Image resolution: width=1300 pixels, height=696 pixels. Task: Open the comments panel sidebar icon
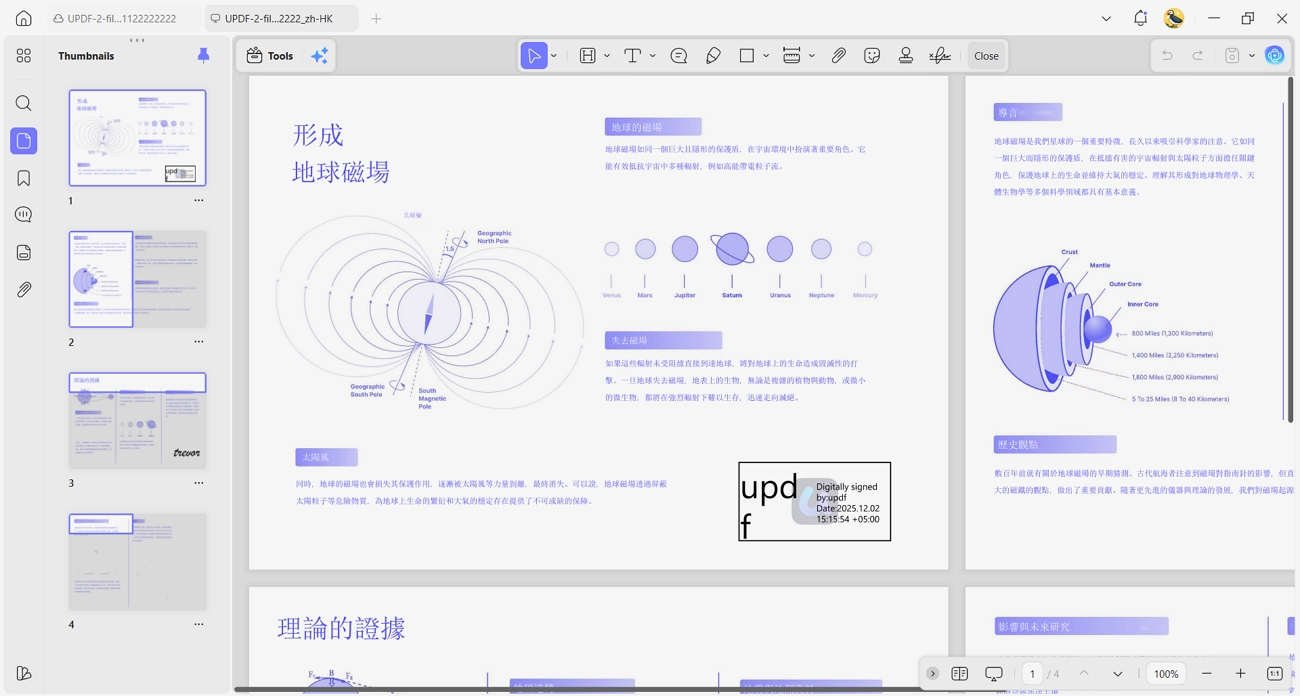pyautogui.click(x=24, y=215)
